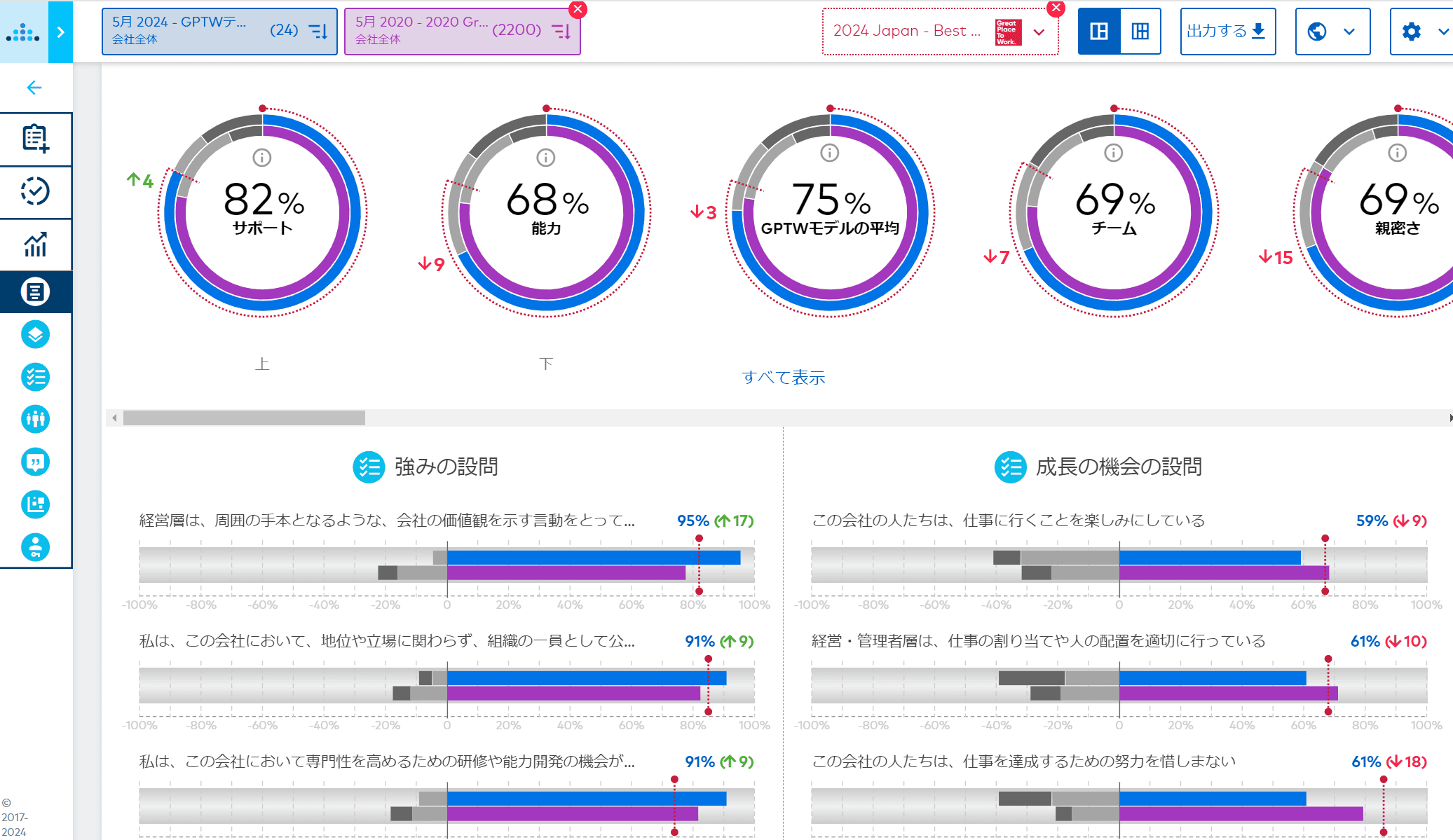Select the layers stack sidebar icon
The image size is (1453, 840).
coord(35,334)
